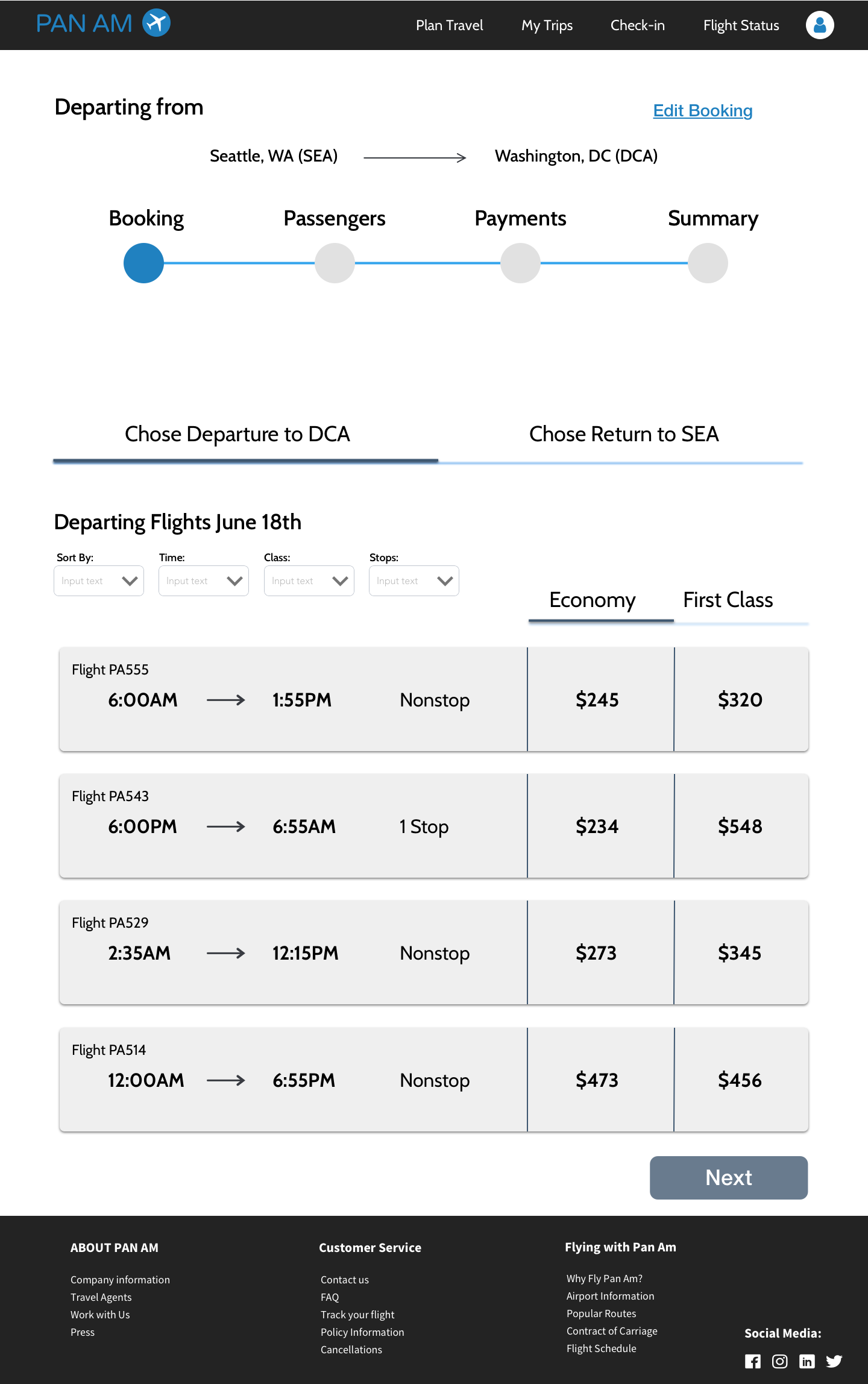The image size is (868, 1384).
Task: Switch to Chose Return to SEA tab
Action: click(624, 434)
